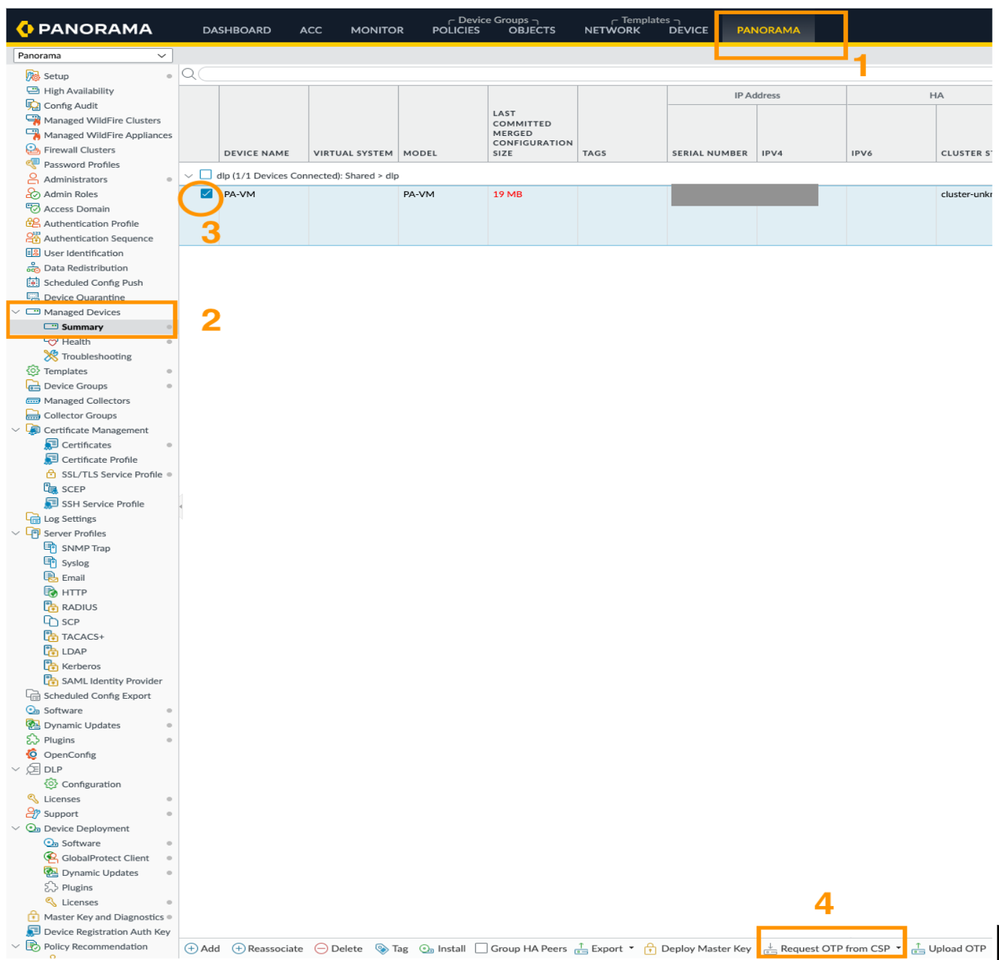999x960 pixels.
Task: Open the Managed Collectors icon
Action: coord(32,401)
